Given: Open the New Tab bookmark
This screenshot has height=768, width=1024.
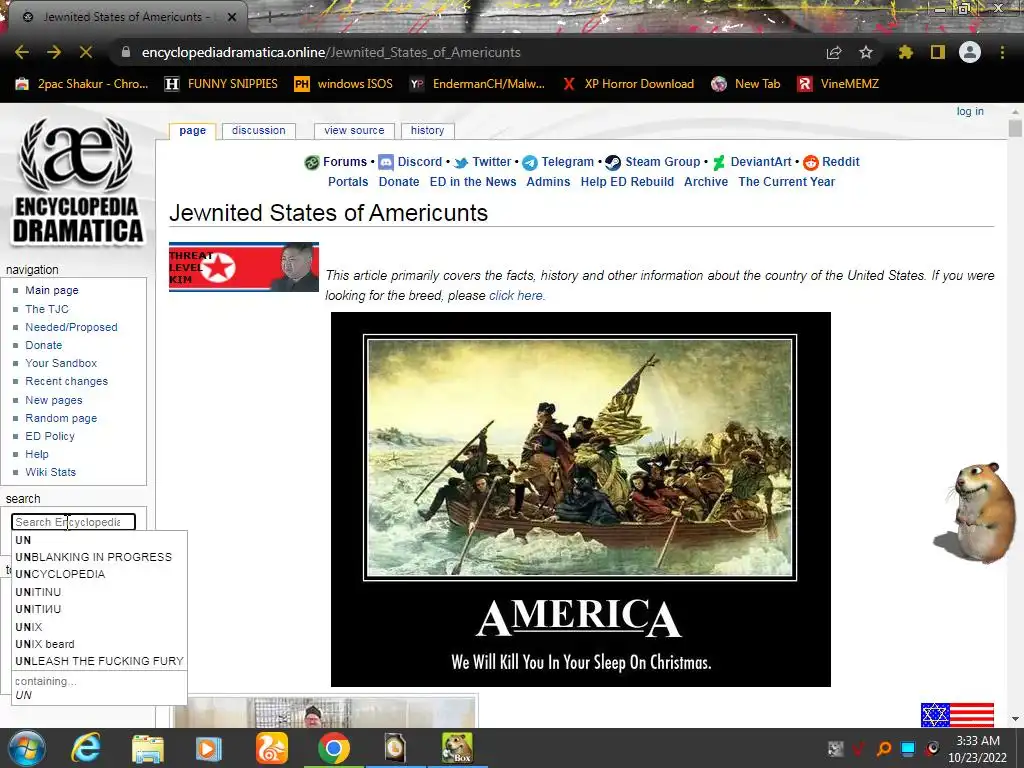Looking at the screenshot, I should click(x=746, y=84).
